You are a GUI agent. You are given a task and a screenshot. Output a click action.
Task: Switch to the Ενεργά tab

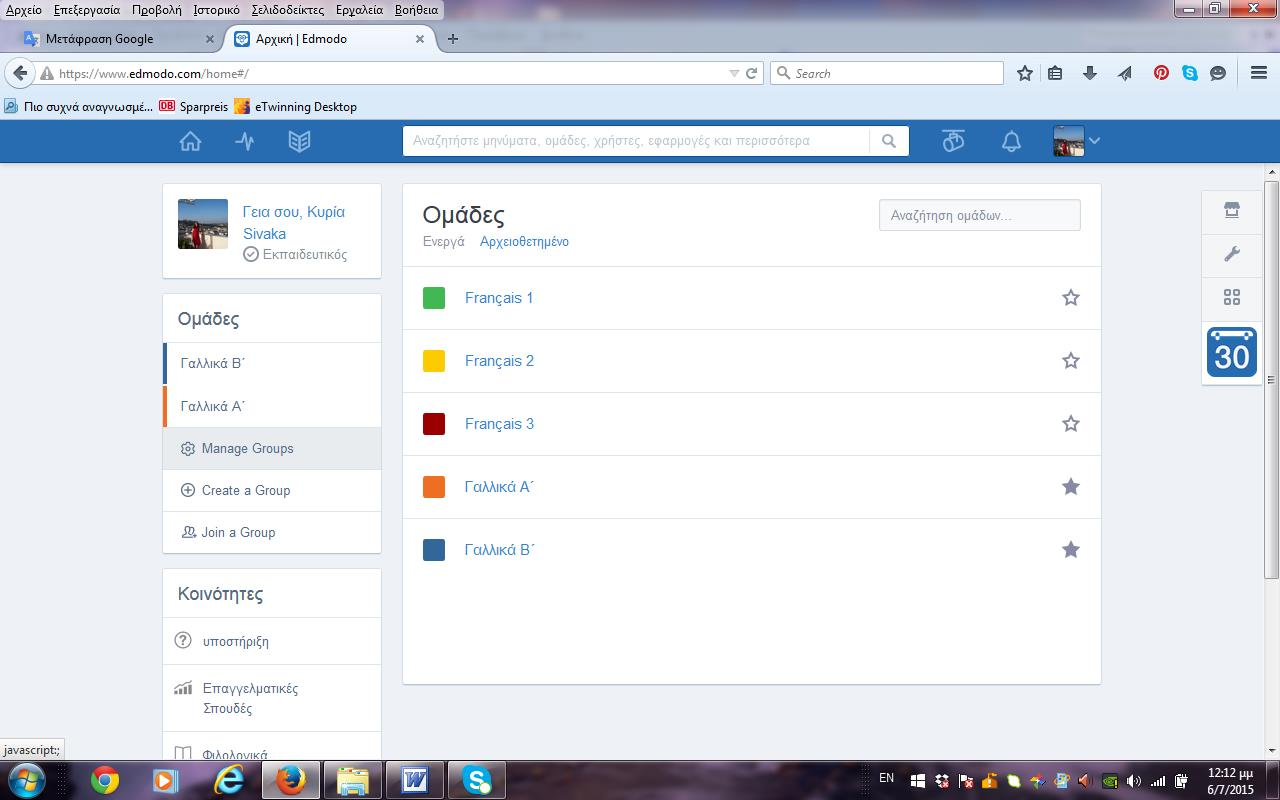(443, 242)
